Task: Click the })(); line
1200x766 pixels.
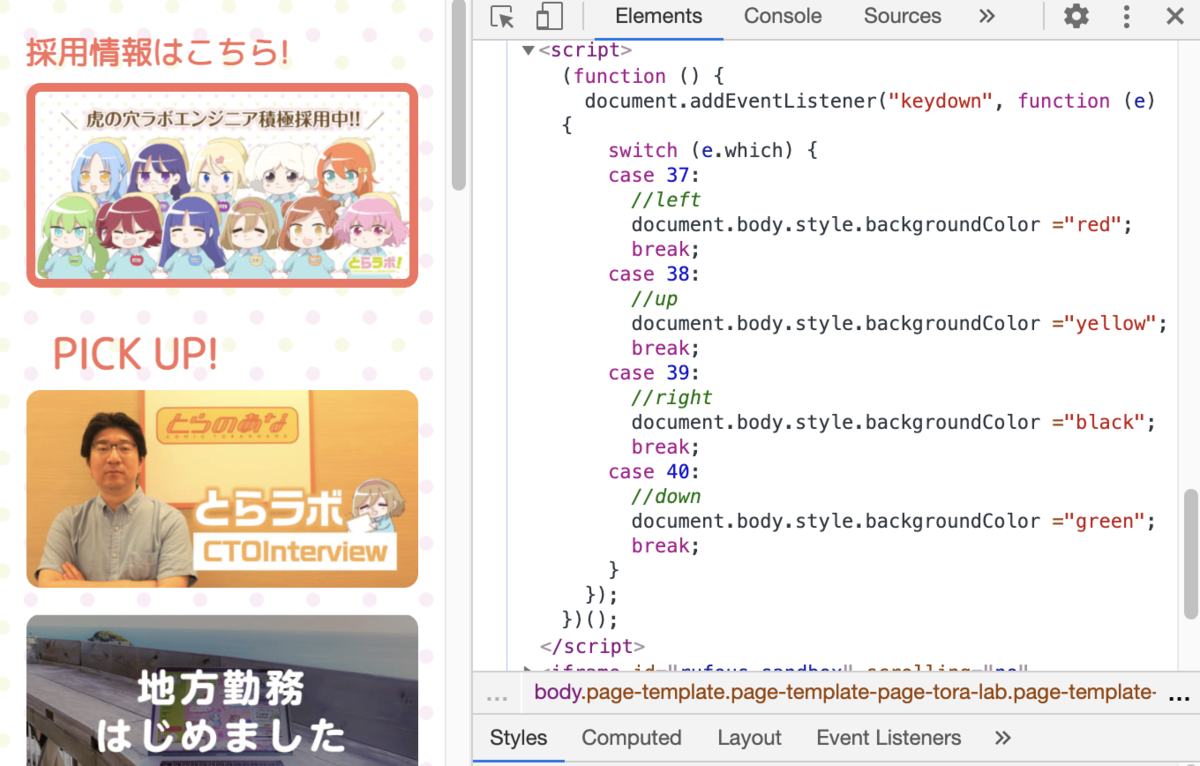Action: (x=591, y=620)
